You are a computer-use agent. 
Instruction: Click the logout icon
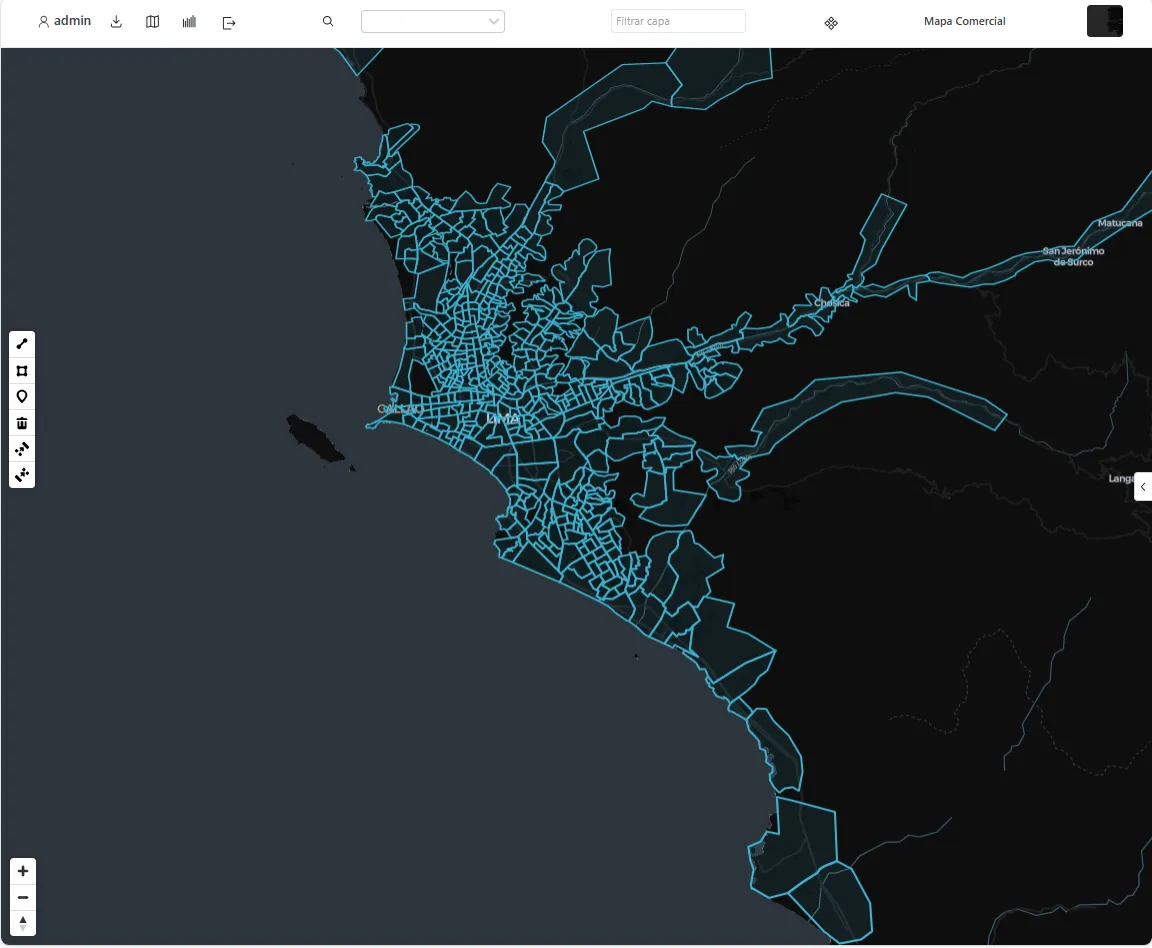(228, 23)
